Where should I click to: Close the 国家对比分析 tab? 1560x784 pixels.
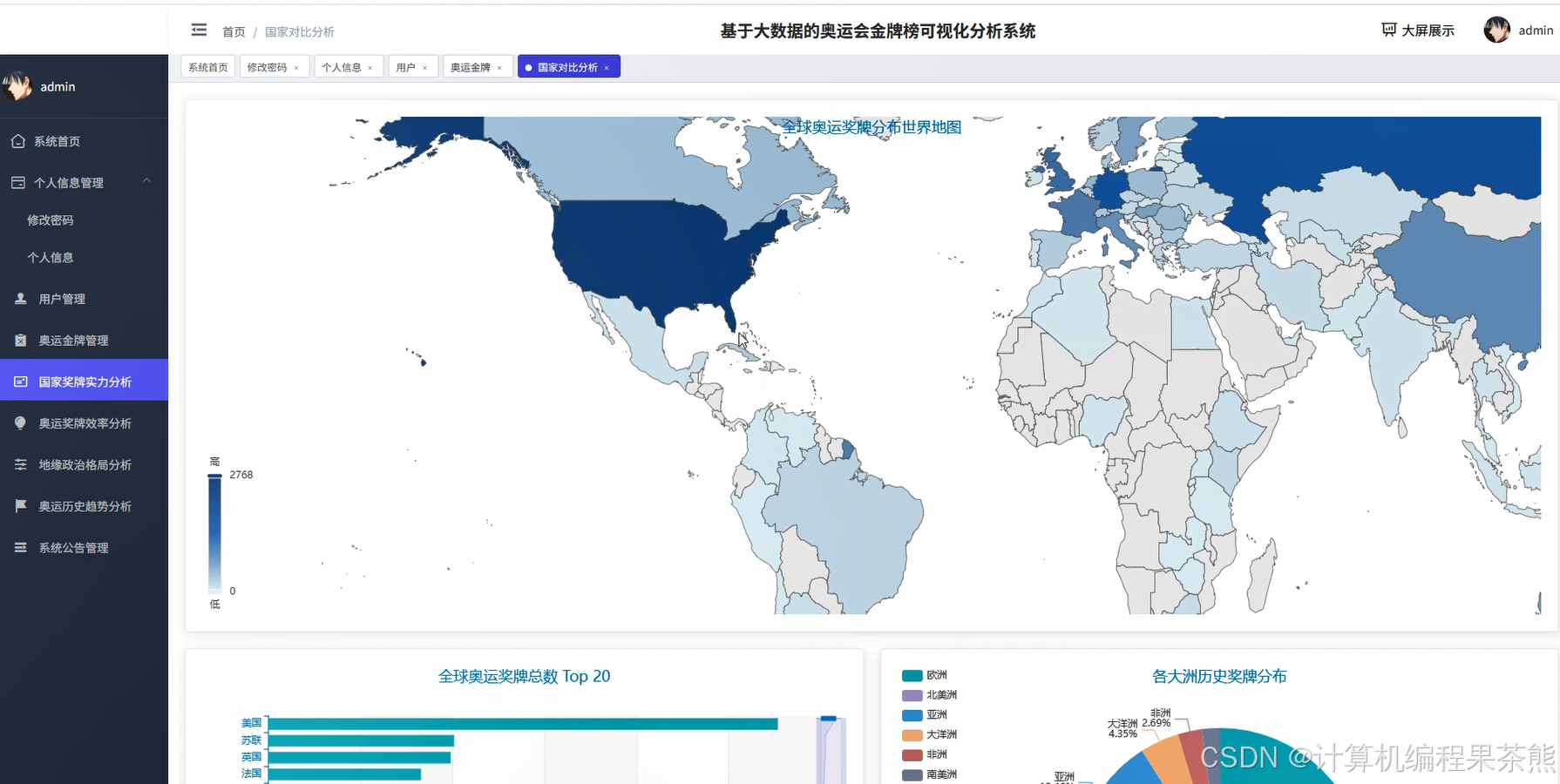tap(607, 68)
